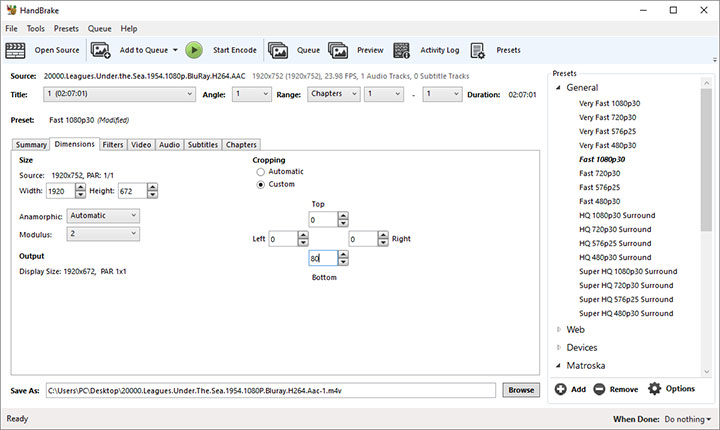Decrease the Height value with down arrow

point(152,195)
